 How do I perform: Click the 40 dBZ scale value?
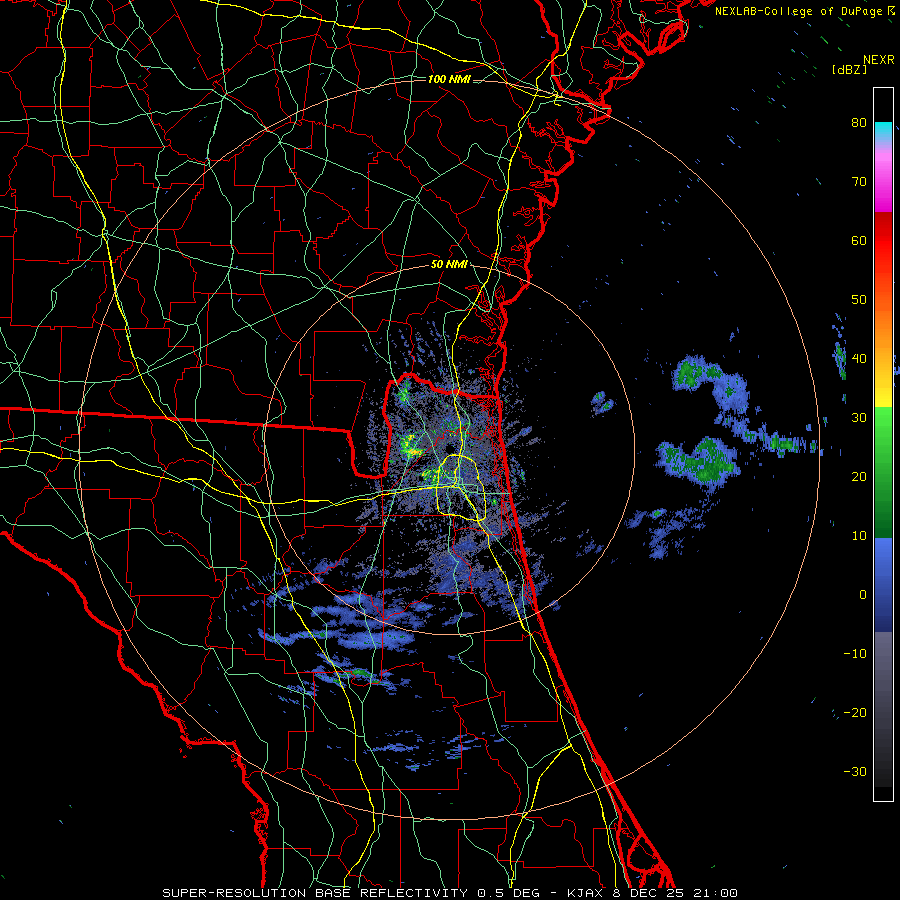(859, 359)
